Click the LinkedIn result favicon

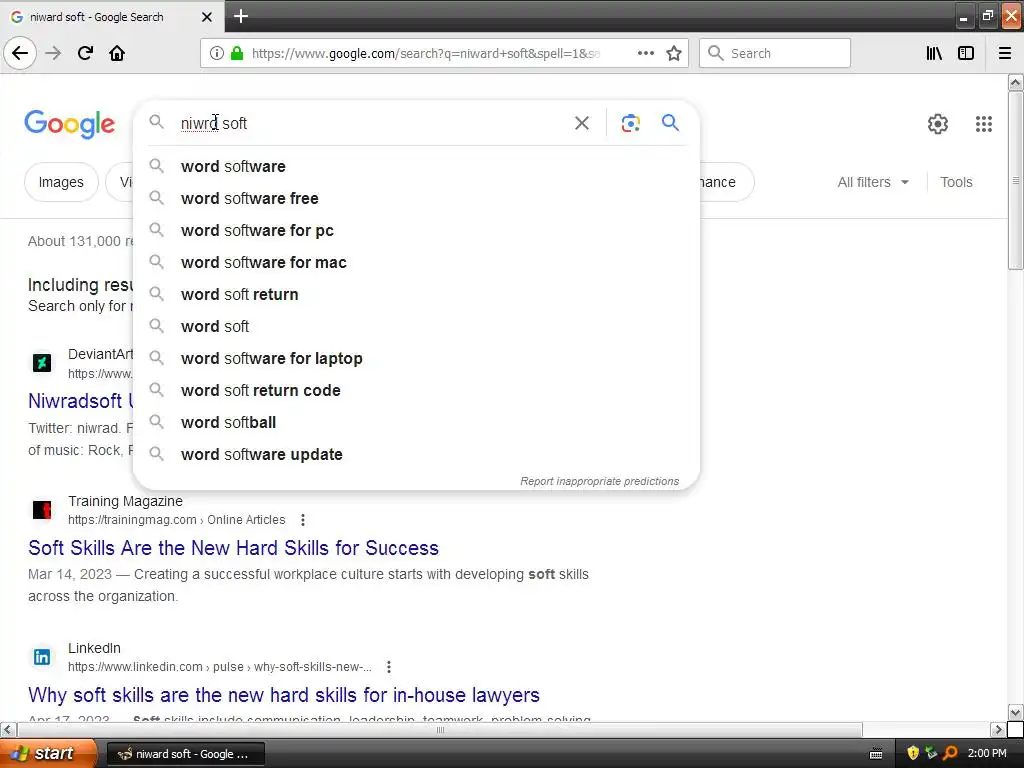[42, 656]
